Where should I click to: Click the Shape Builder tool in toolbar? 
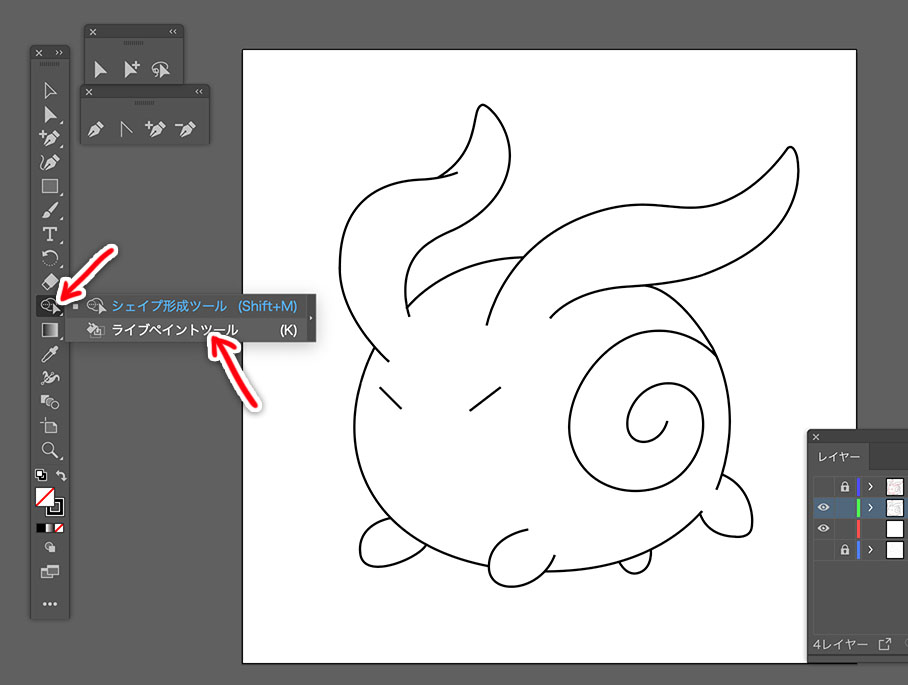click(x=50, y=306)
